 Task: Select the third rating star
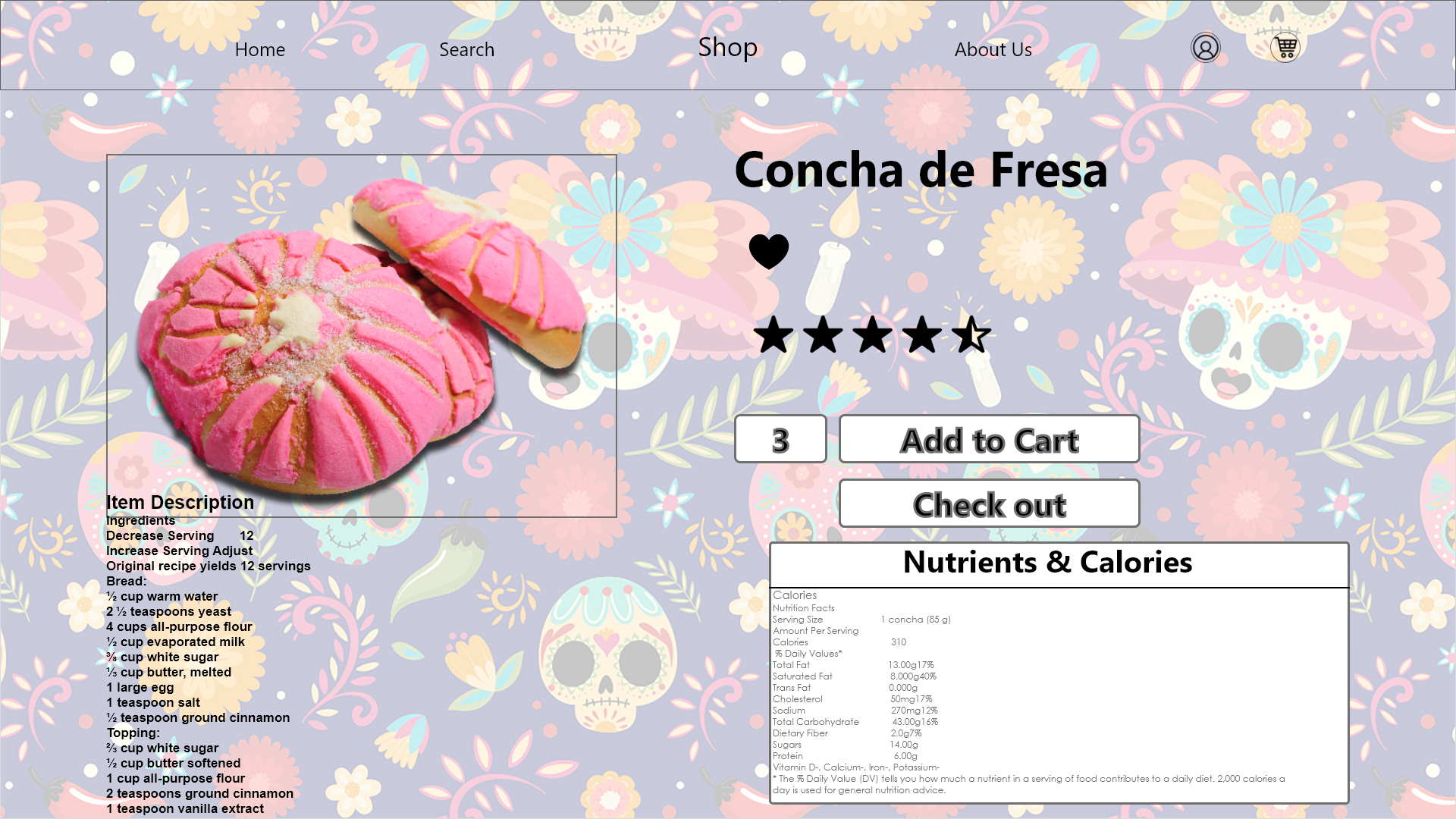click(x=872, y=334)
